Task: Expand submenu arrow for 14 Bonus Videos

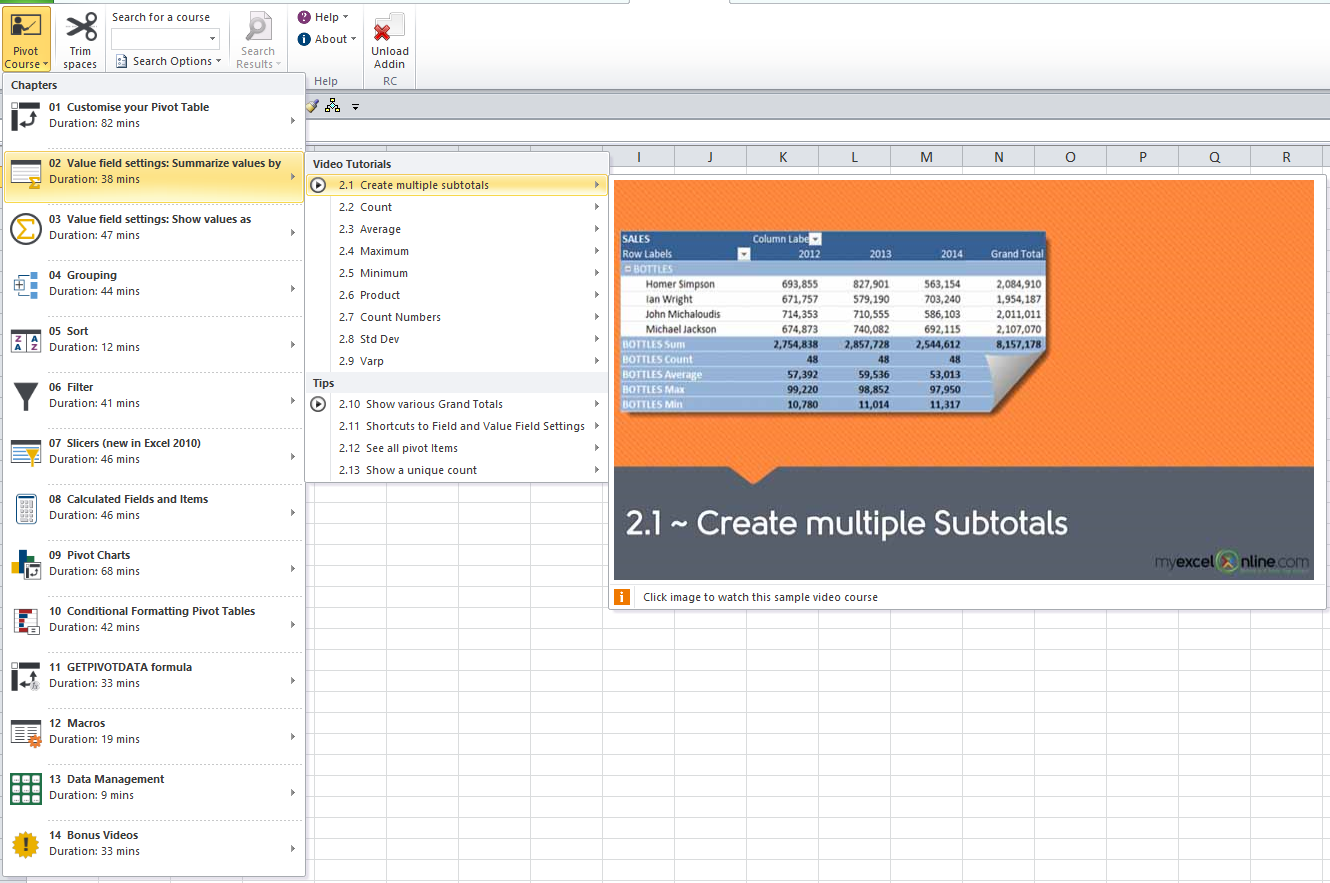Action: [293, 849]
